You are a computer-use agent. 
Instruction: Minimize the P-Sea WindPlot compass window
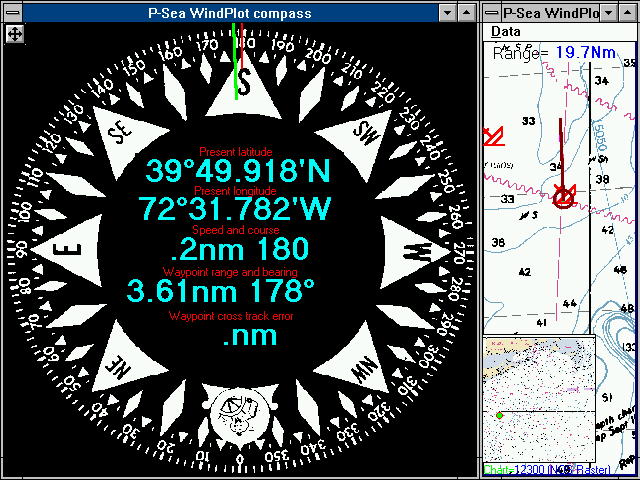pyautogui.click(x=447, y=13)
